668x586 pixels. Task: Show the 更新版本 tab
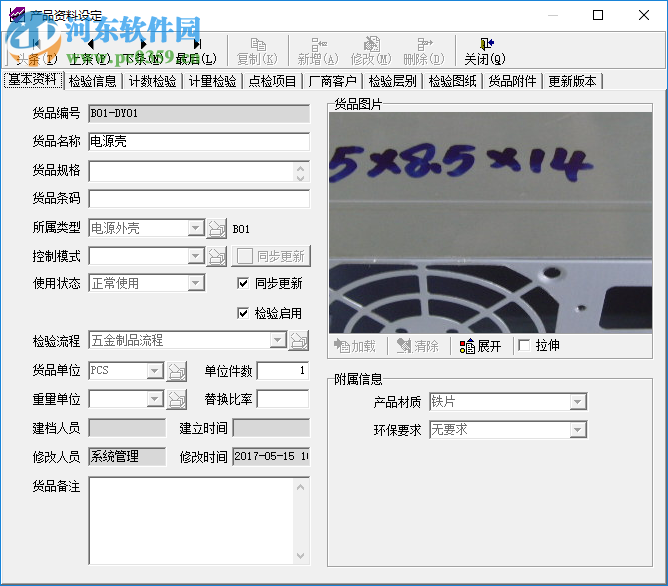pos(572,81)
